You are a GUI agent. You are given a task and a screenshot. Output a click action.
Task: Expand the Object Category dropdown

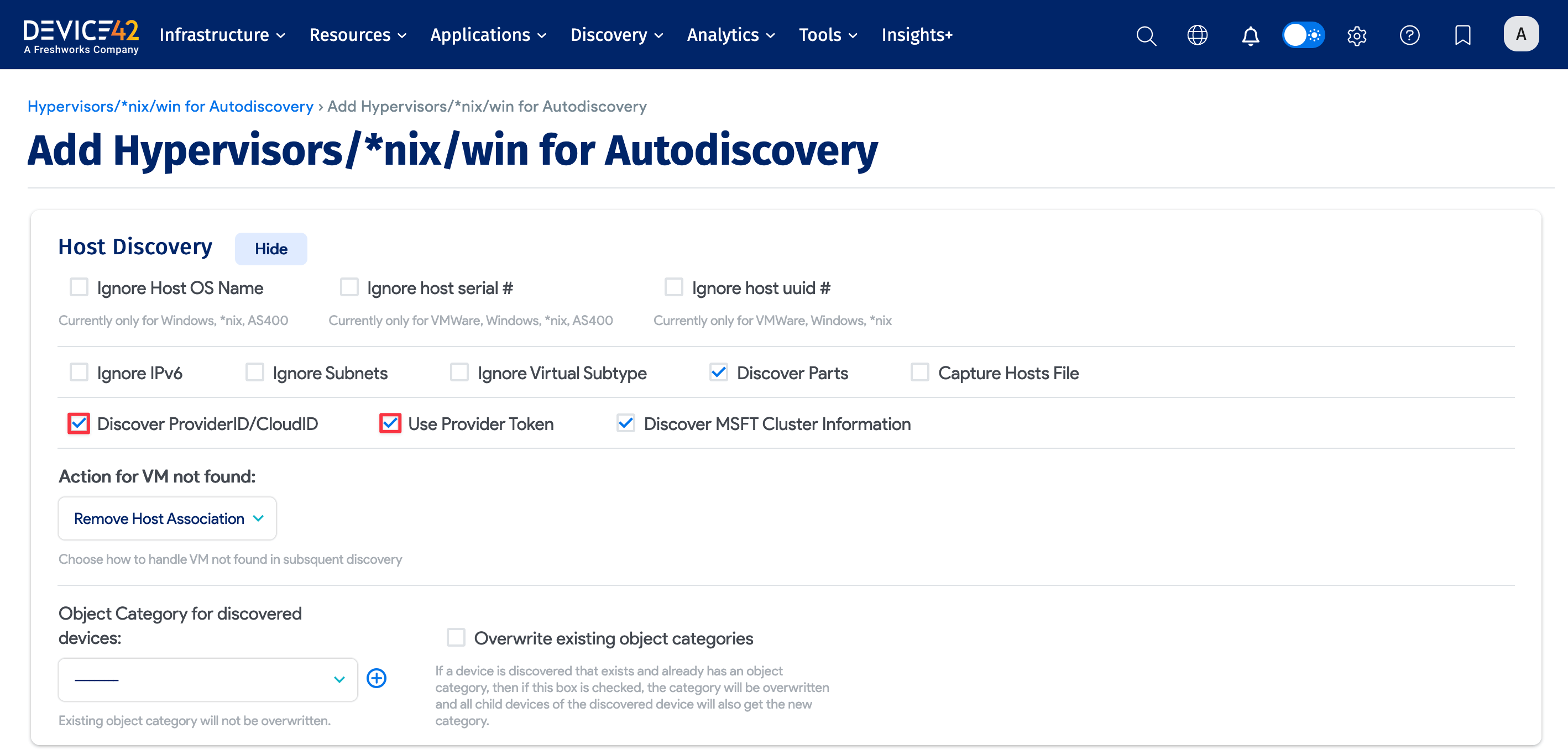(x=207, y=679)
